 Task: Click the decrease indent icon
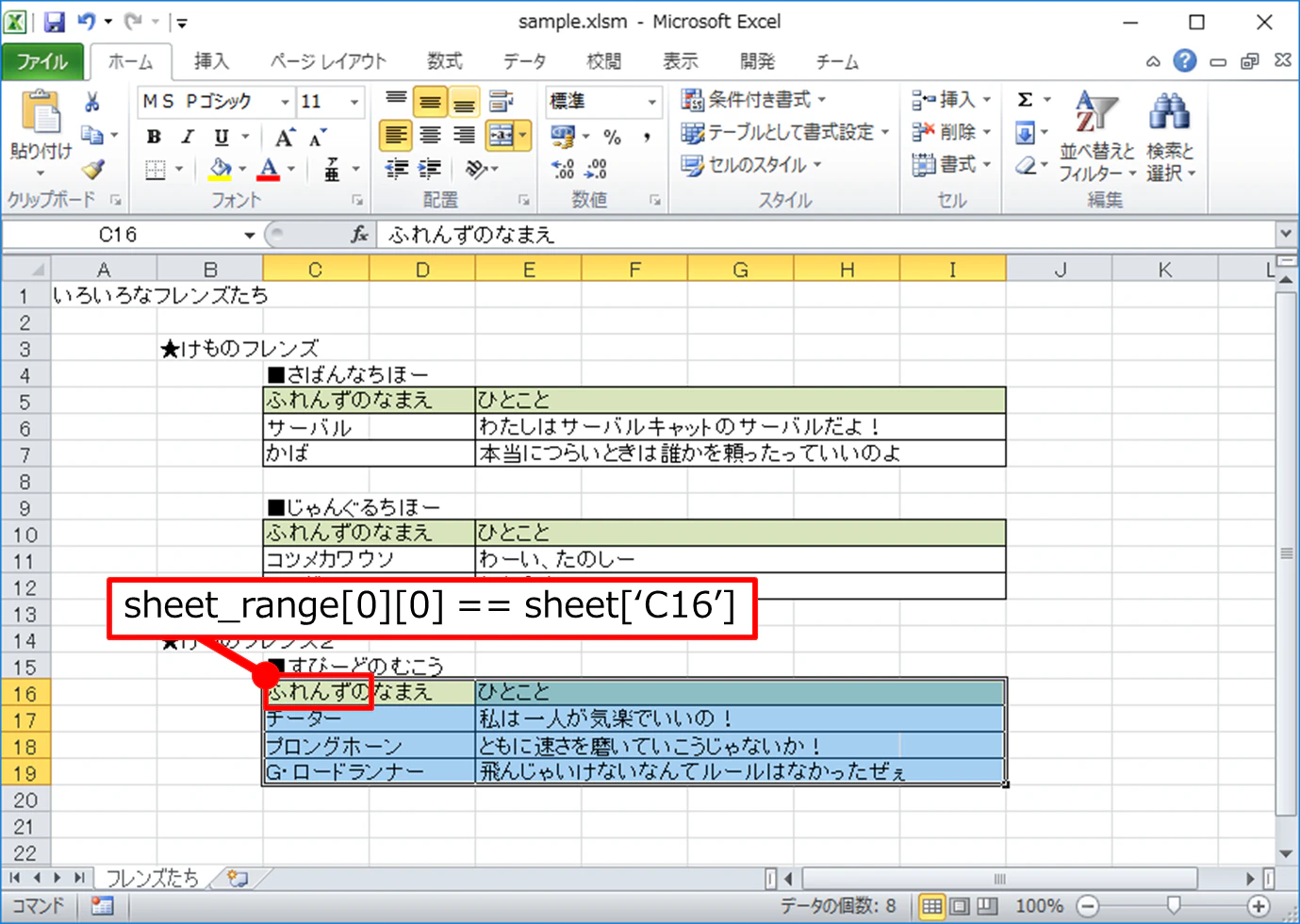click(397, 169)
